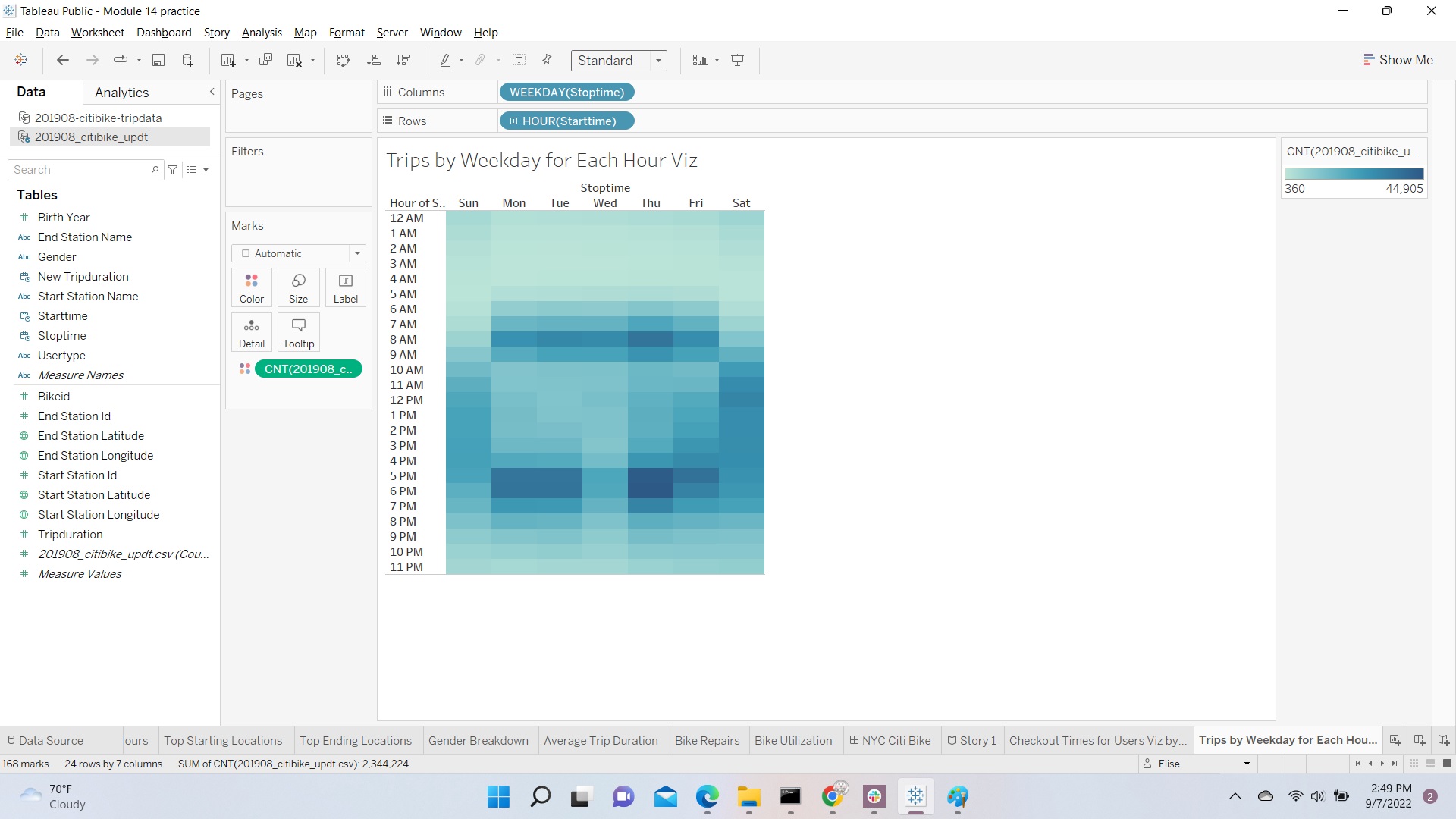Click the Undo back arrow
The width and height of the screenshot is (1456, 819).
click(x=63, y=60)
